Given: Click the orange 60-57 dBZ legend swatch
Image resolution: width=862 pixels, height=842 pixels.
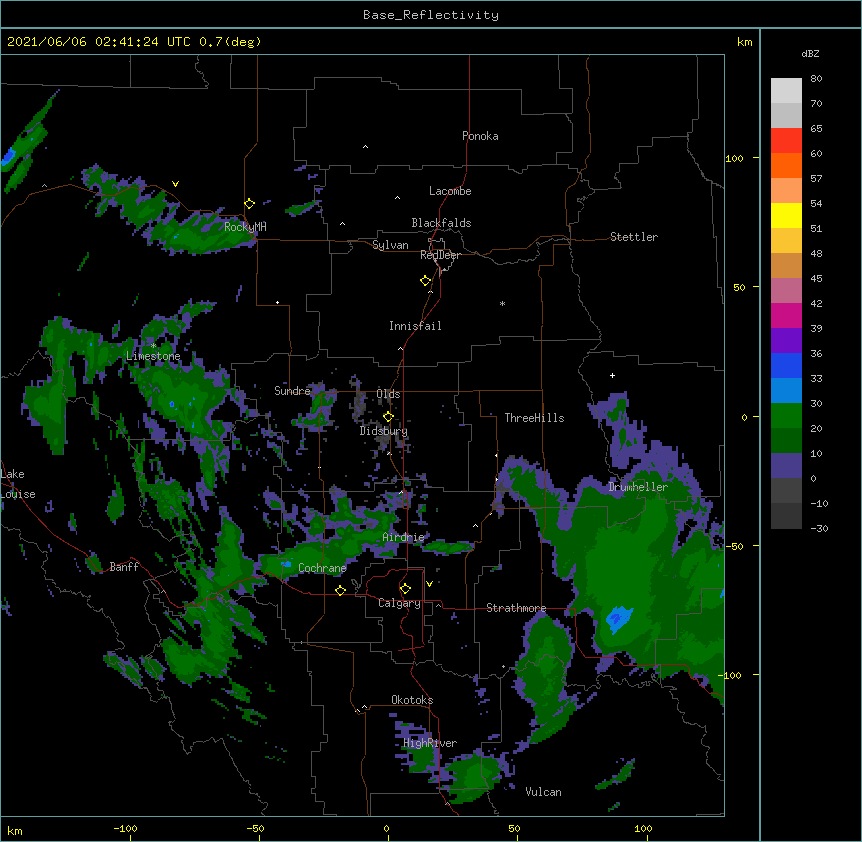Looking at the screenshot, I should tap(786, 165).
